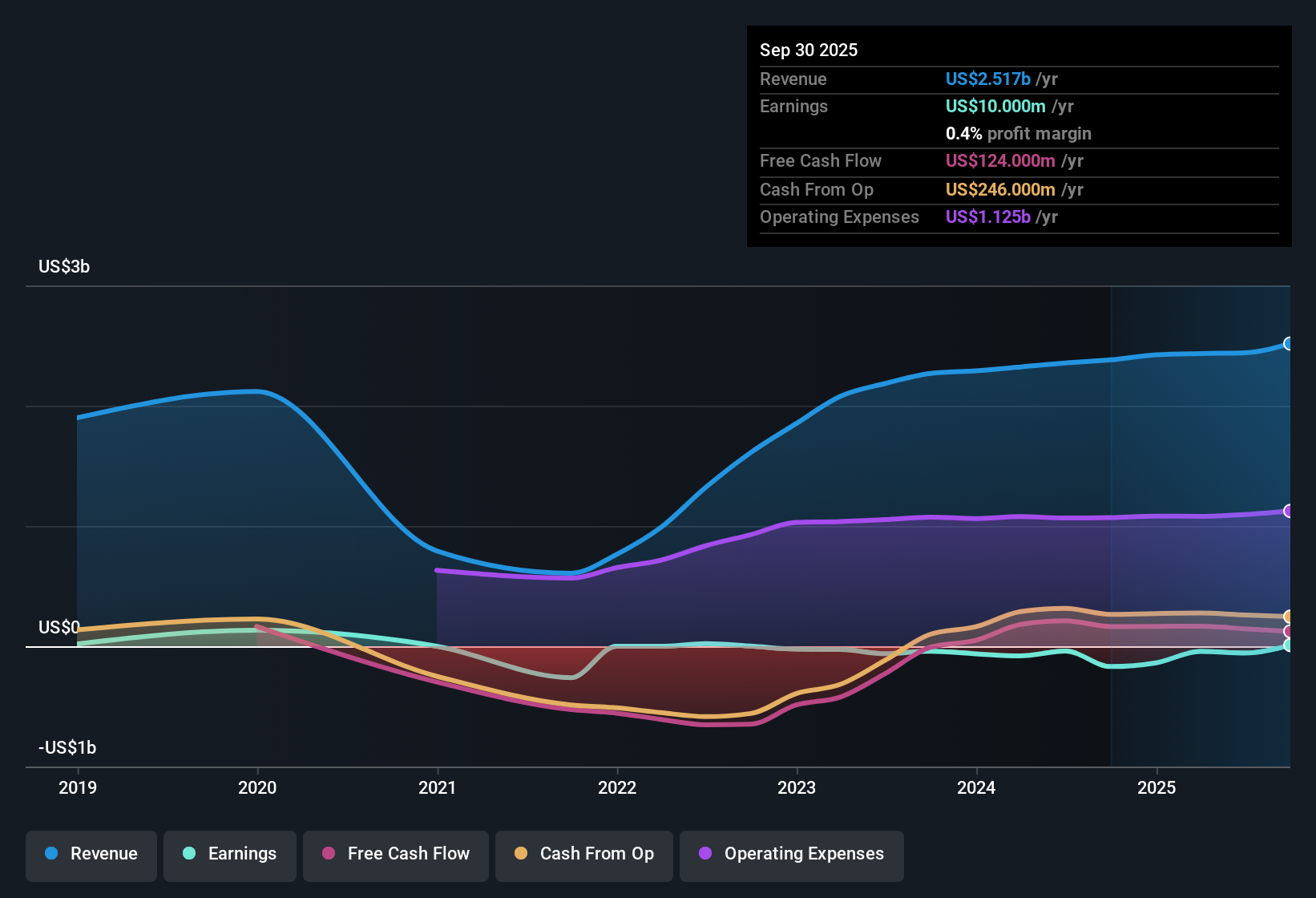
Task: Toggle Operating Expenses legend item
Action: (x=792, y=855)
